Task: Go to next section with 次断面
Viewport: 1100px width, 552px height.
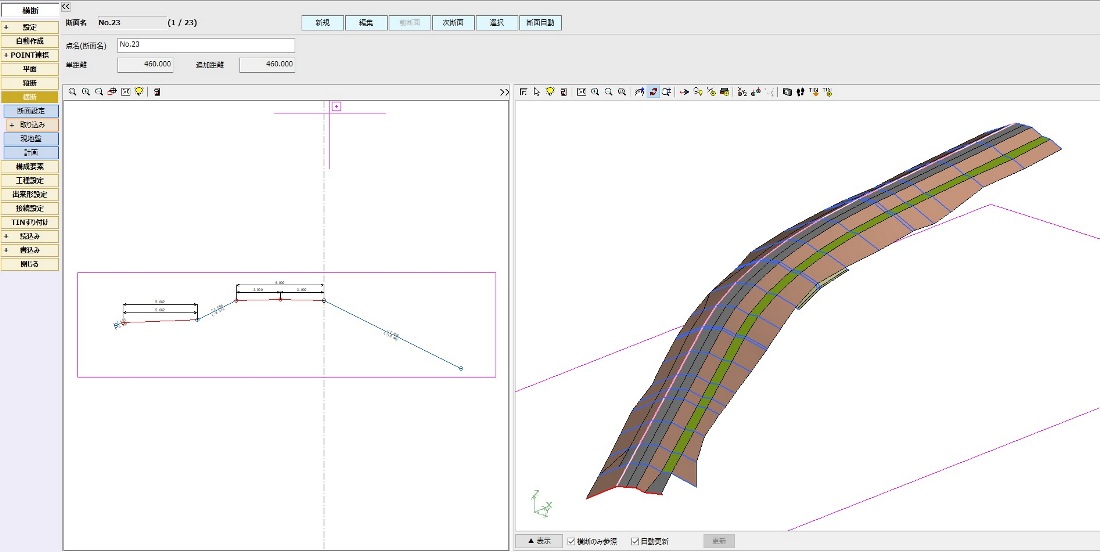Action: (x=453, y=22)
